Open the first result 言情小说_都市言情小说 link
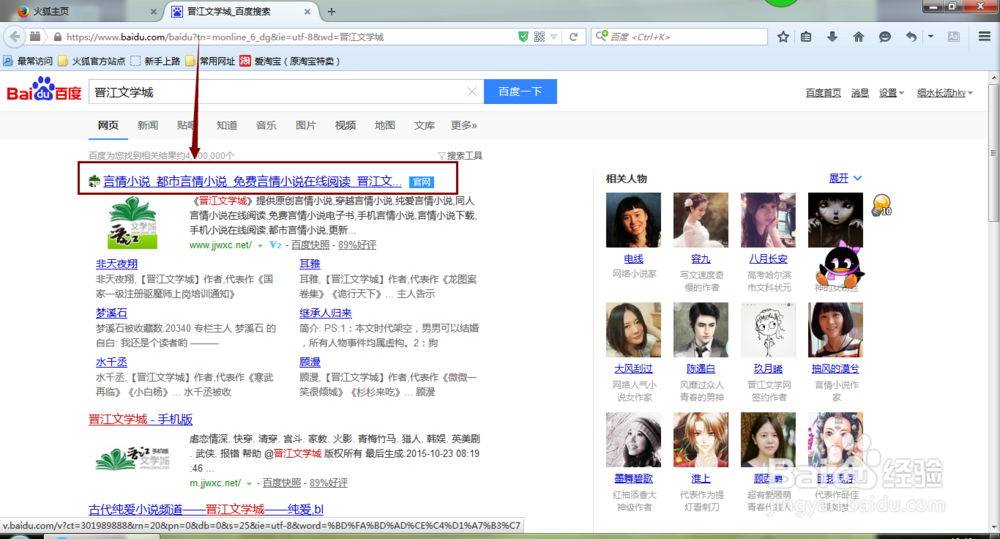This screenshot has width=1000, height=539. click(x=253, y=182)
